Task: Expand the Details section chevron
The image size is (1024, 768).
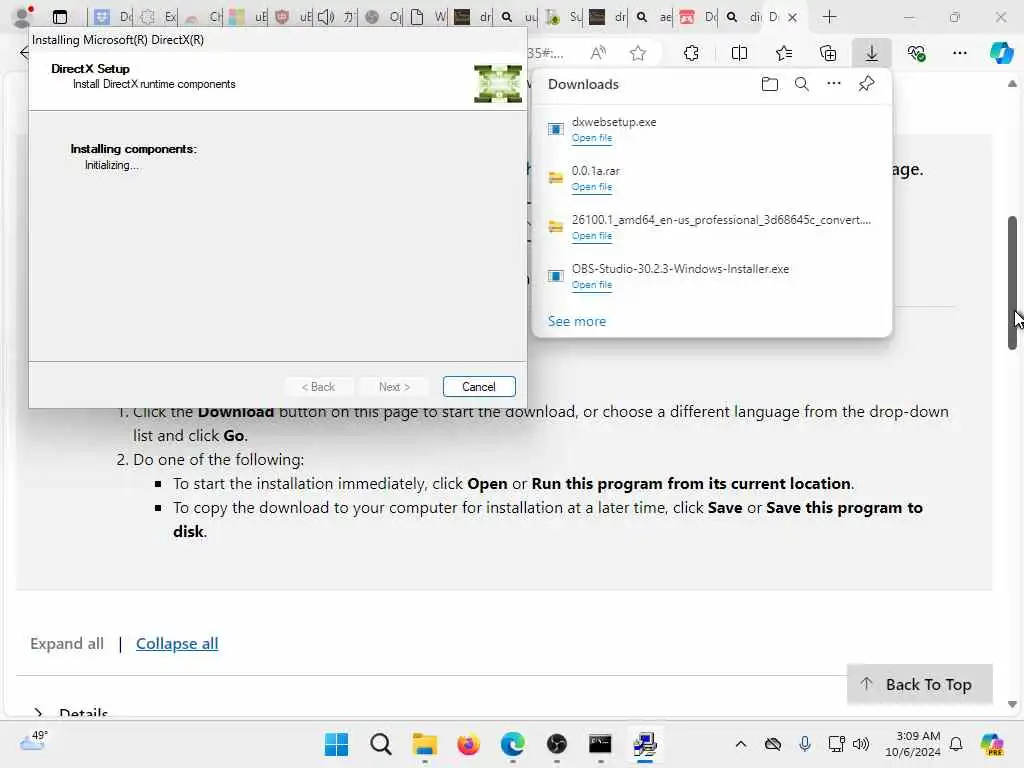Action: [x=39, y=713]
